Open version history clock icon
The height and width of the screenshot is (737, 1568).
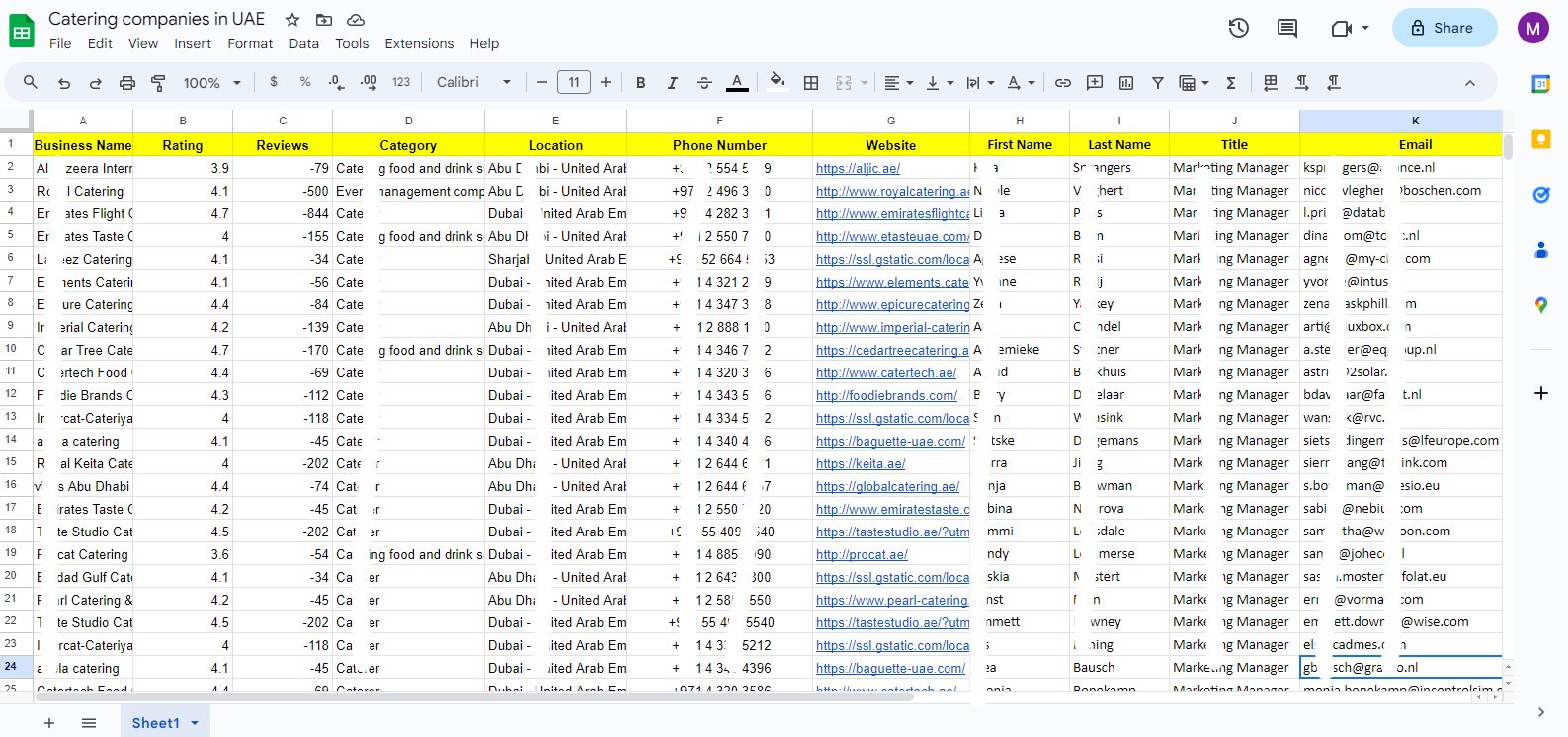pos(1239,28)
